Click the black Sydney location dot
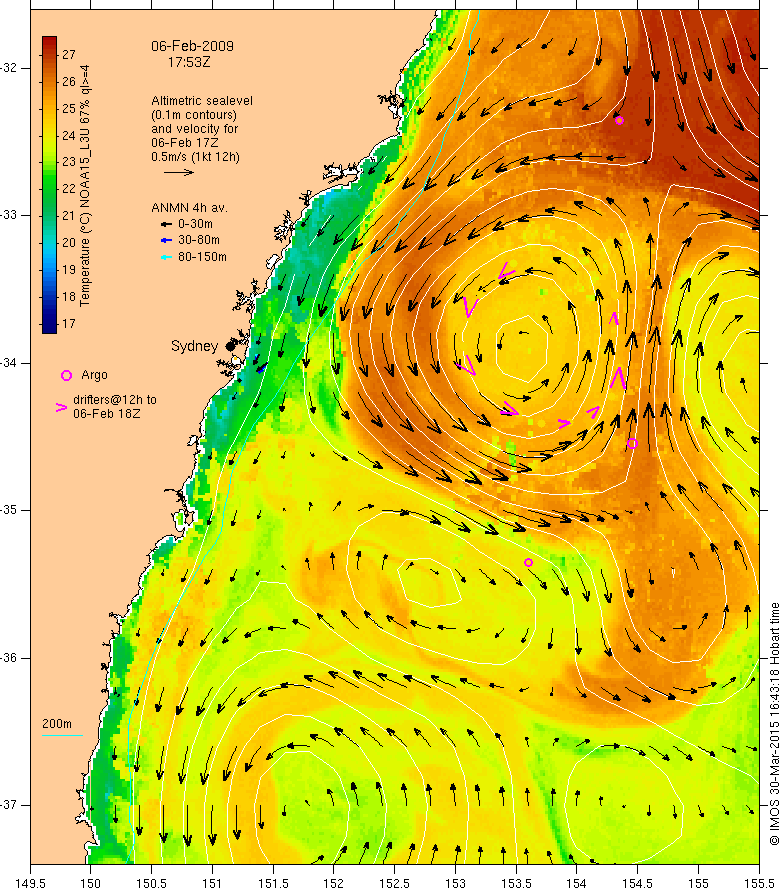This screenshot has width=780, height=890. (x=230, y=346)
